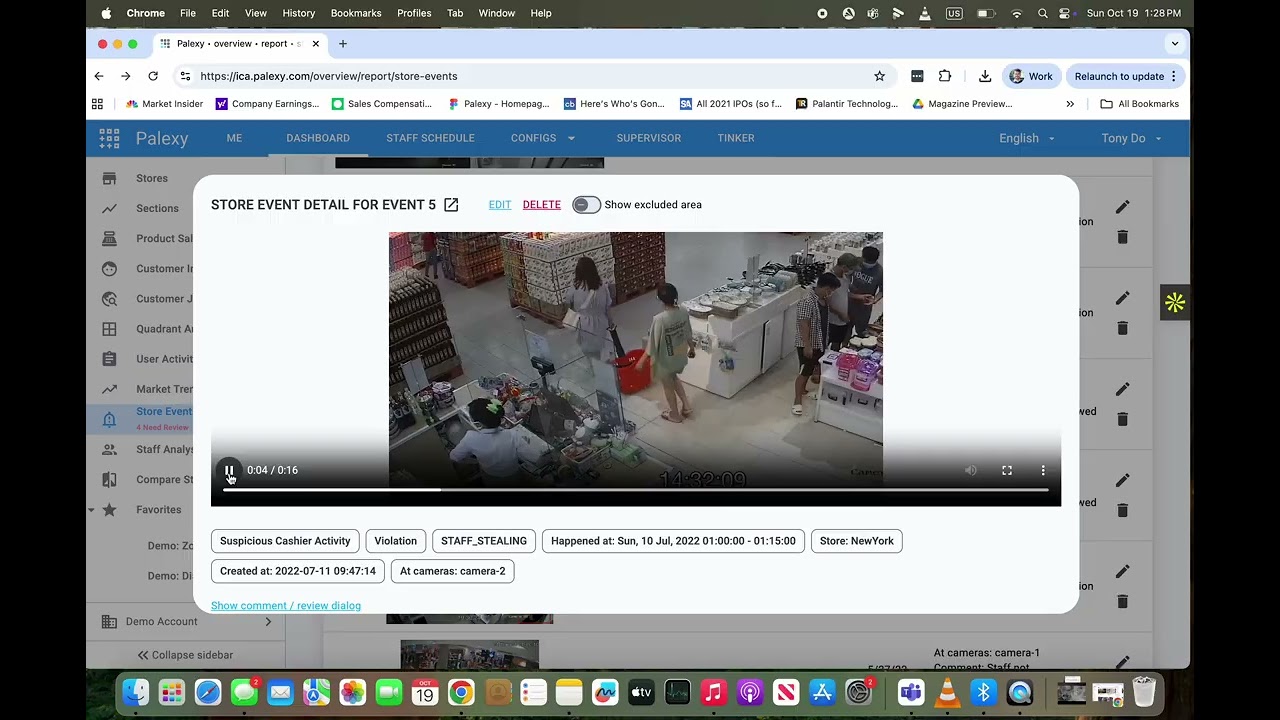This screenshot has height=720, width=1280.
Task: Expand the Demo Account chevron
Action: pos(268,621)
